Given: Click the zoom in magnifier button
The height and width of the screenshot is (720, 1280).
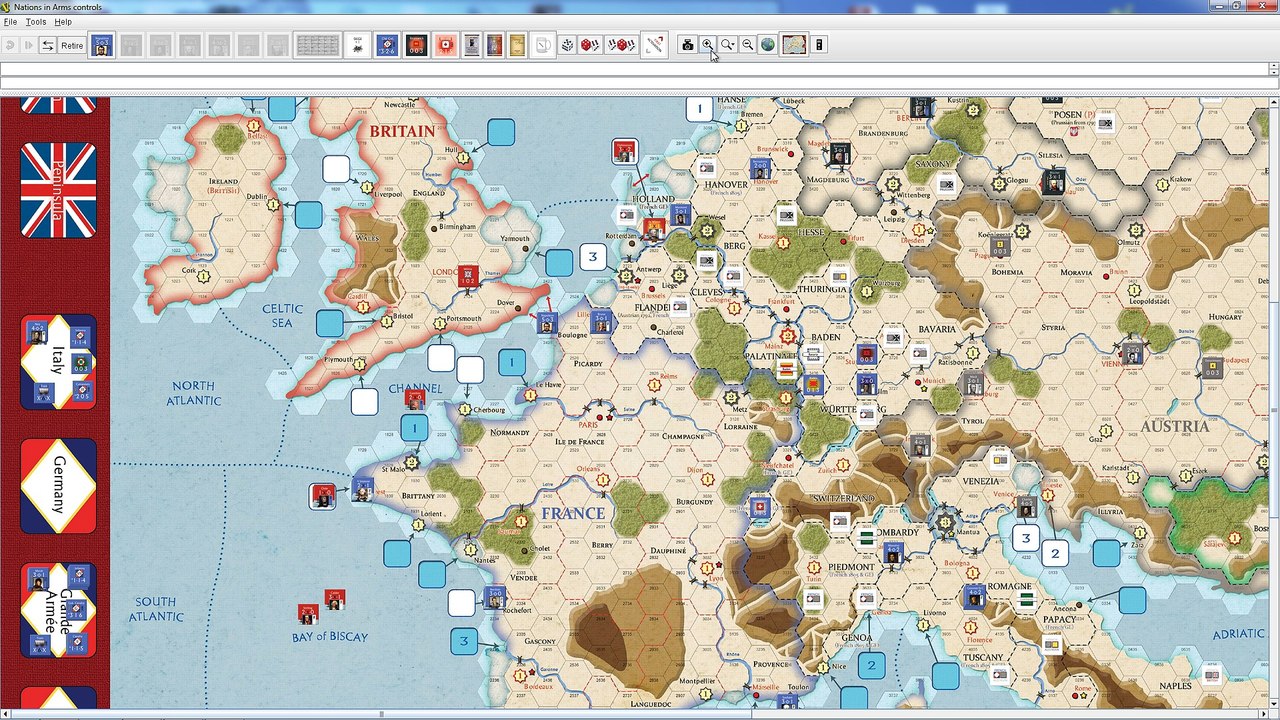Looking at the screenshot, I should point(707,45).
